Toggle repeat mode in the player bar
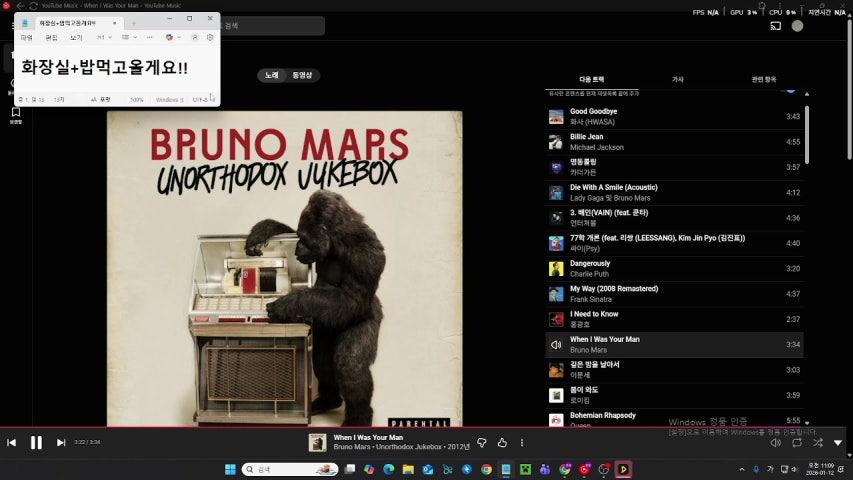 (x=796, y=442)
